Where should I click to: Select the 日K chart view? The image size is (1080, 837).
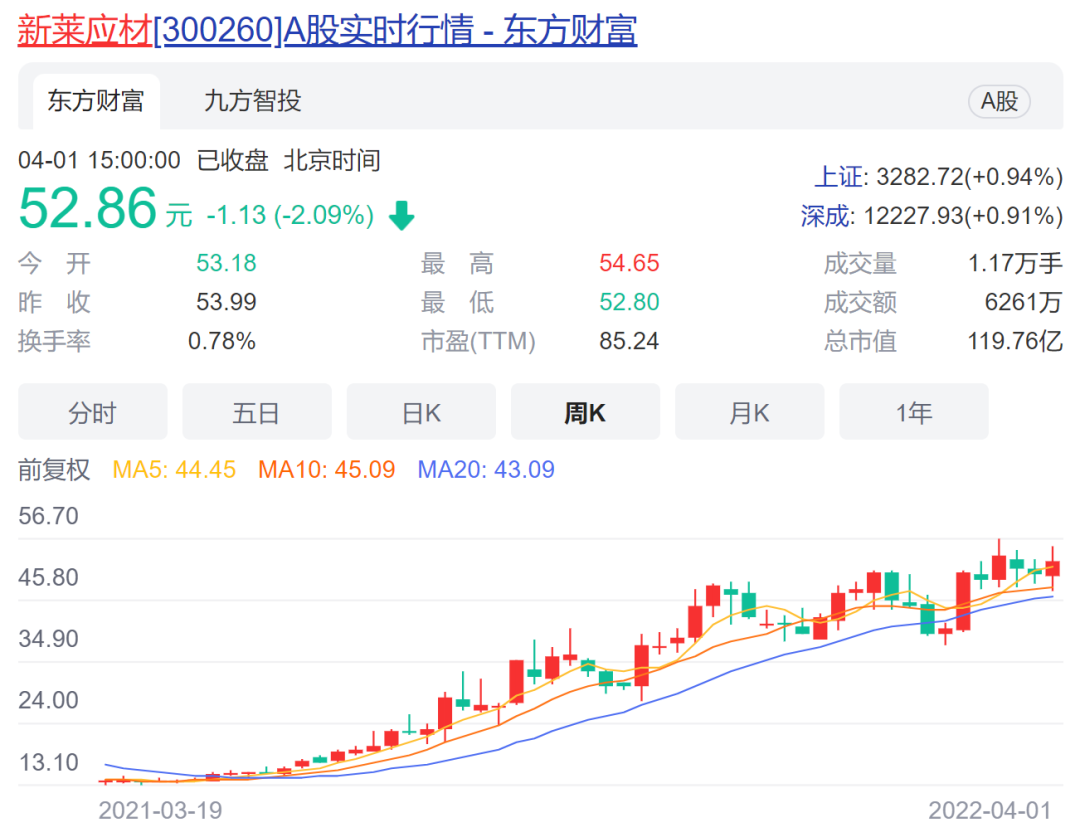421,413
